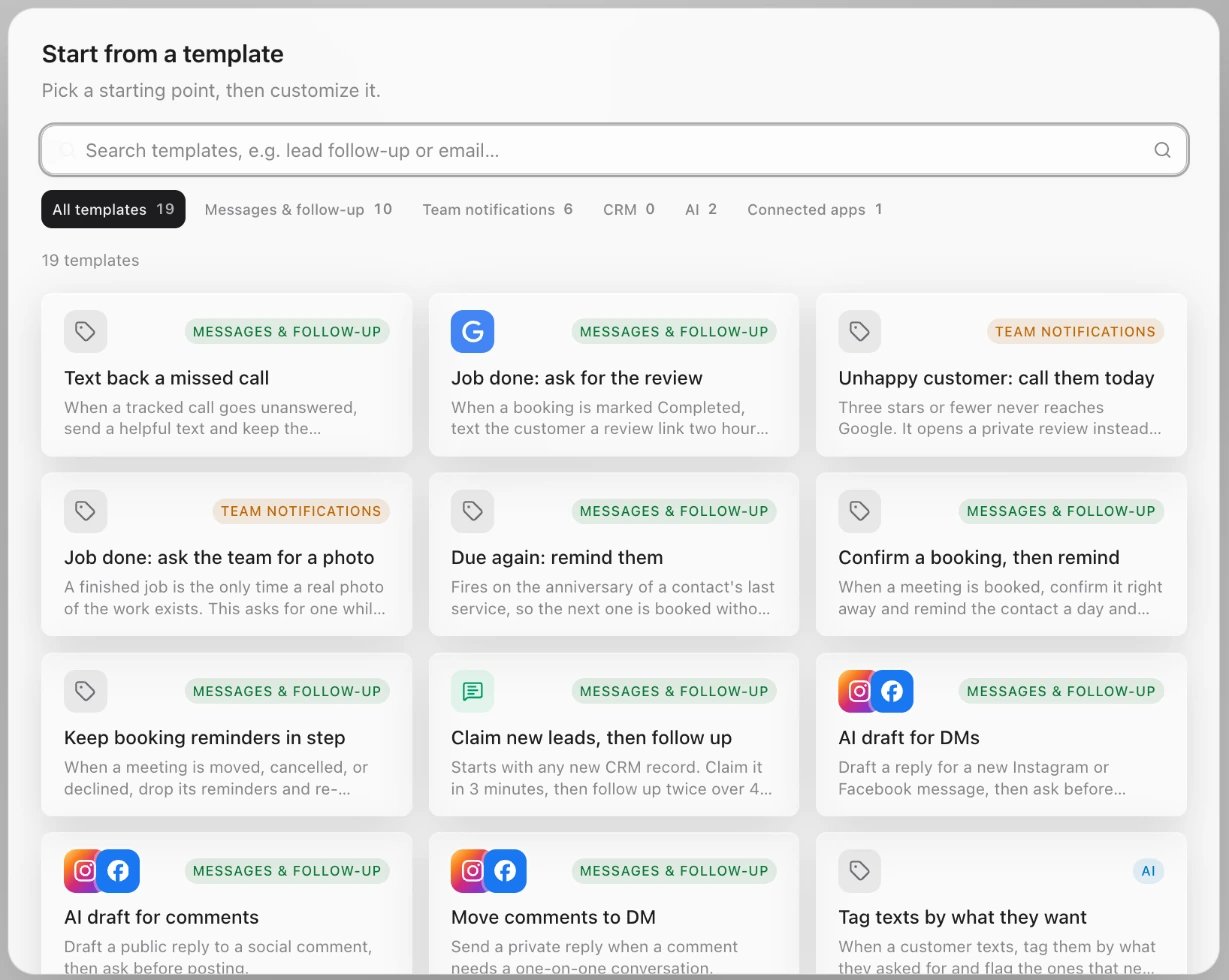The image size is (1229, 980).
Task: Click the Claim new leads, then follow up title
Action: click(x=591, y=738)
